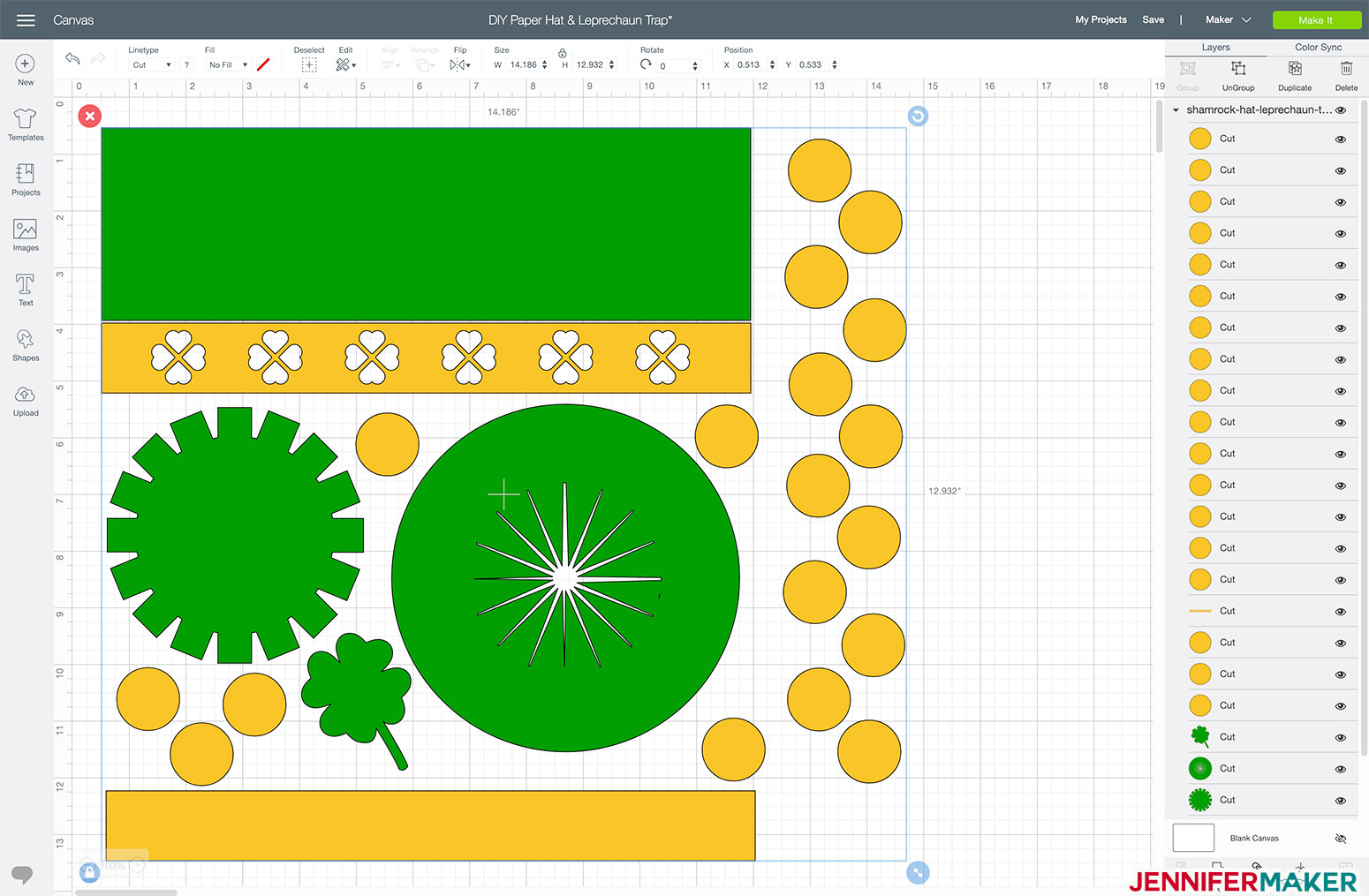
Task: Open the Fill No Fill dropdown
Action: point(228,65)
